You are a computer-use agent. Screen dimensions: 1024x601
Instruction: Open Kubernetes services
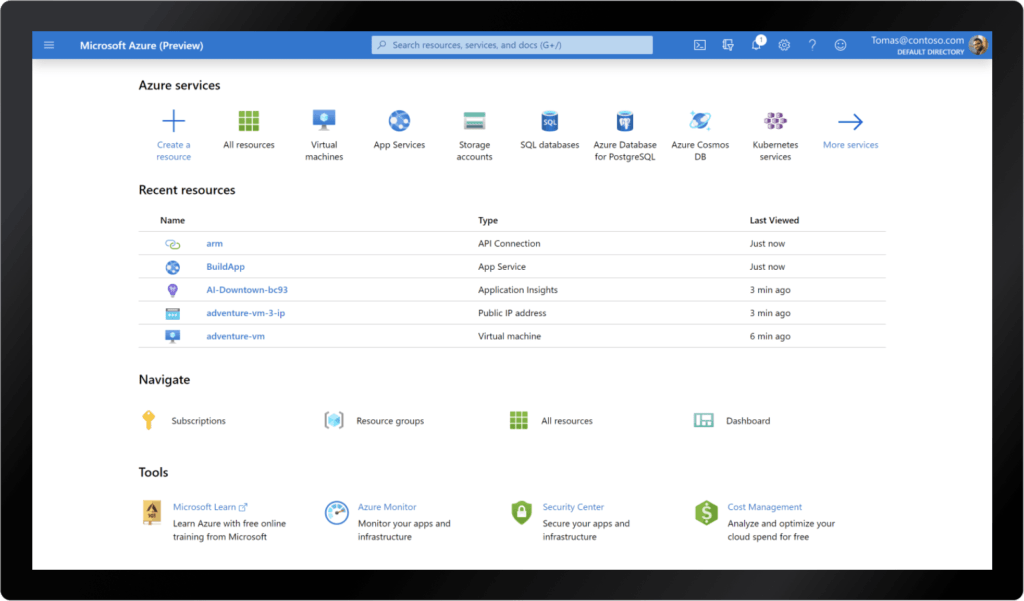pyautogui.click(x=775, y=120)
